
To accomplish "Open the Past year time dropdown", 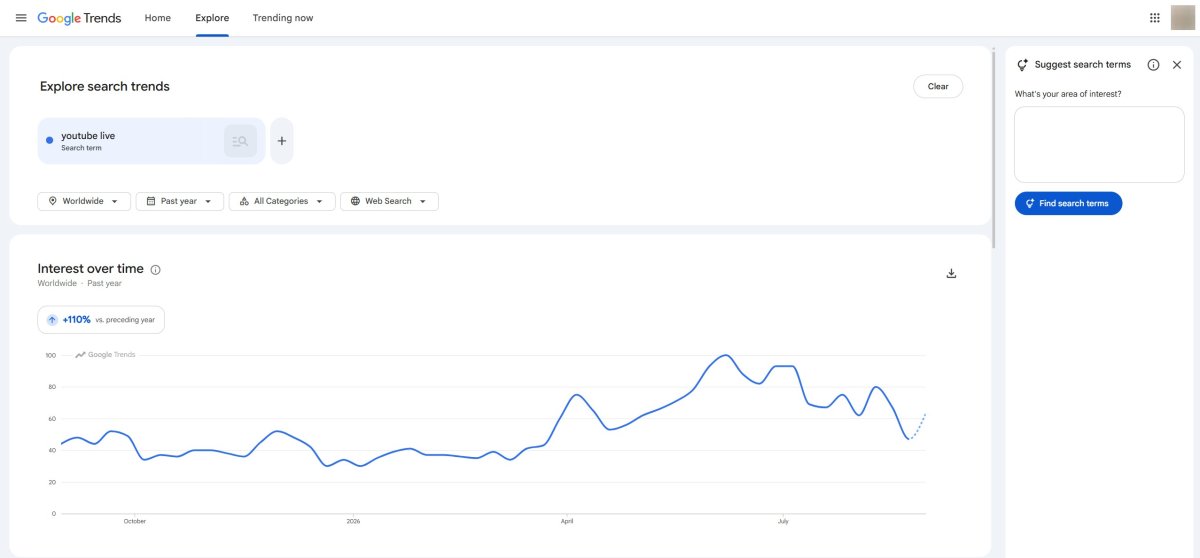I will pos(180,201).
